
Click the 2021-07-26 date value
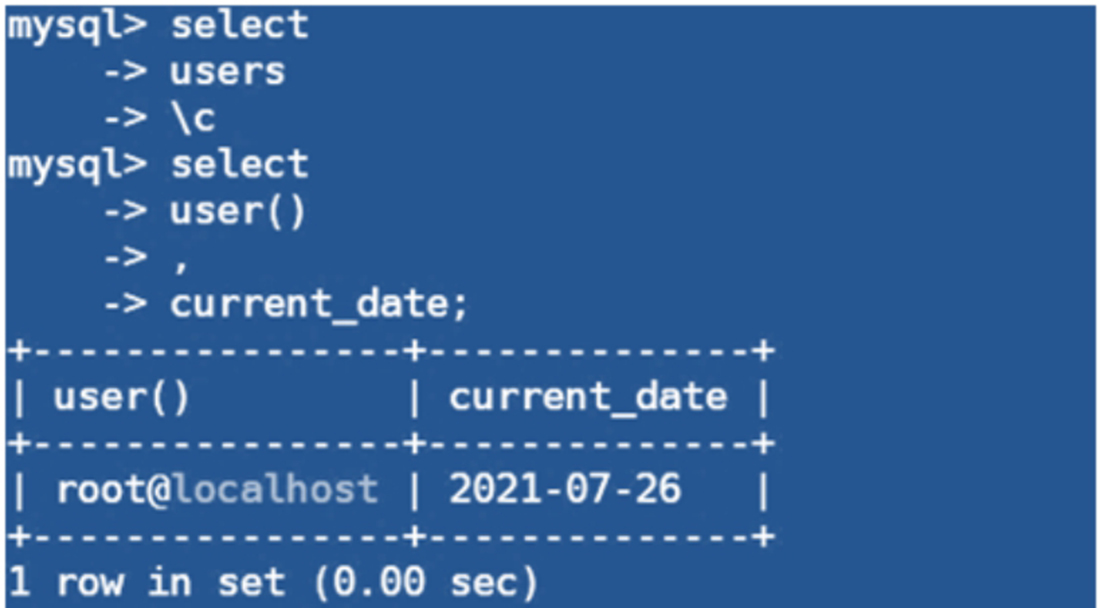pos(564,489)
